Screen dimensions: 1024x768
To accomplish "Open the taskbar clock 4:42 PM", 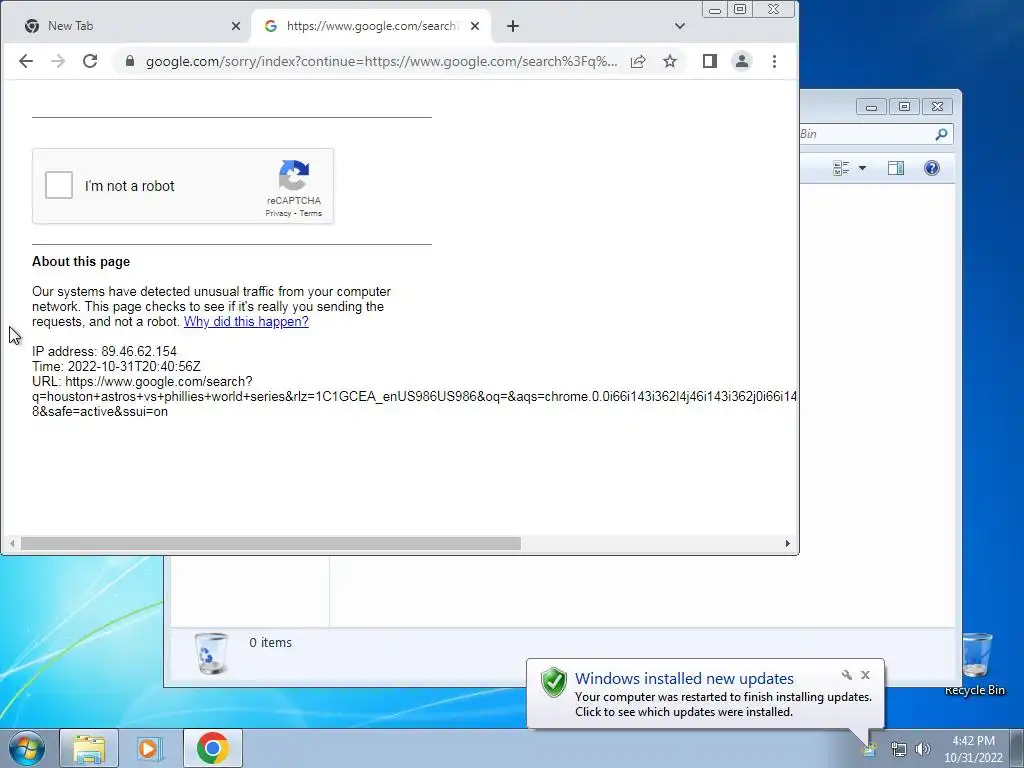I will click(x=973, y=749).
